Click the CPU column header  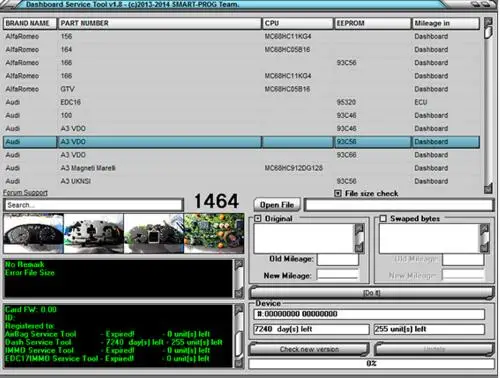coord(298,23)
